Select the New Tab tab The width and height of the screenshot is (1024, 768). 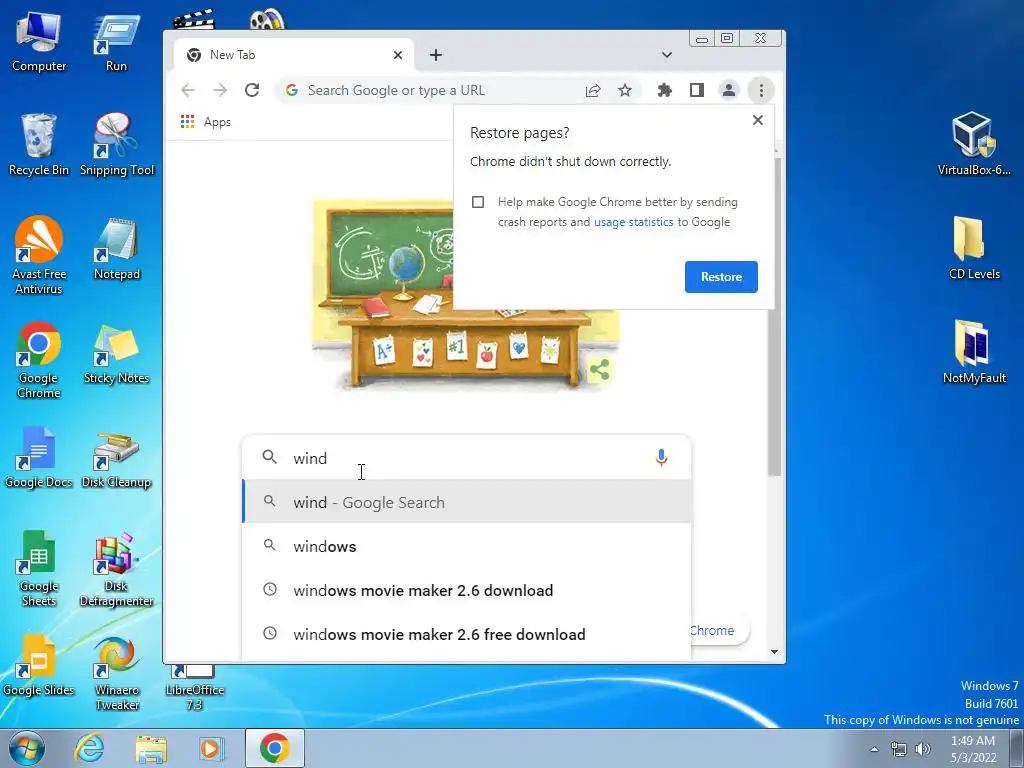[294, 55]
